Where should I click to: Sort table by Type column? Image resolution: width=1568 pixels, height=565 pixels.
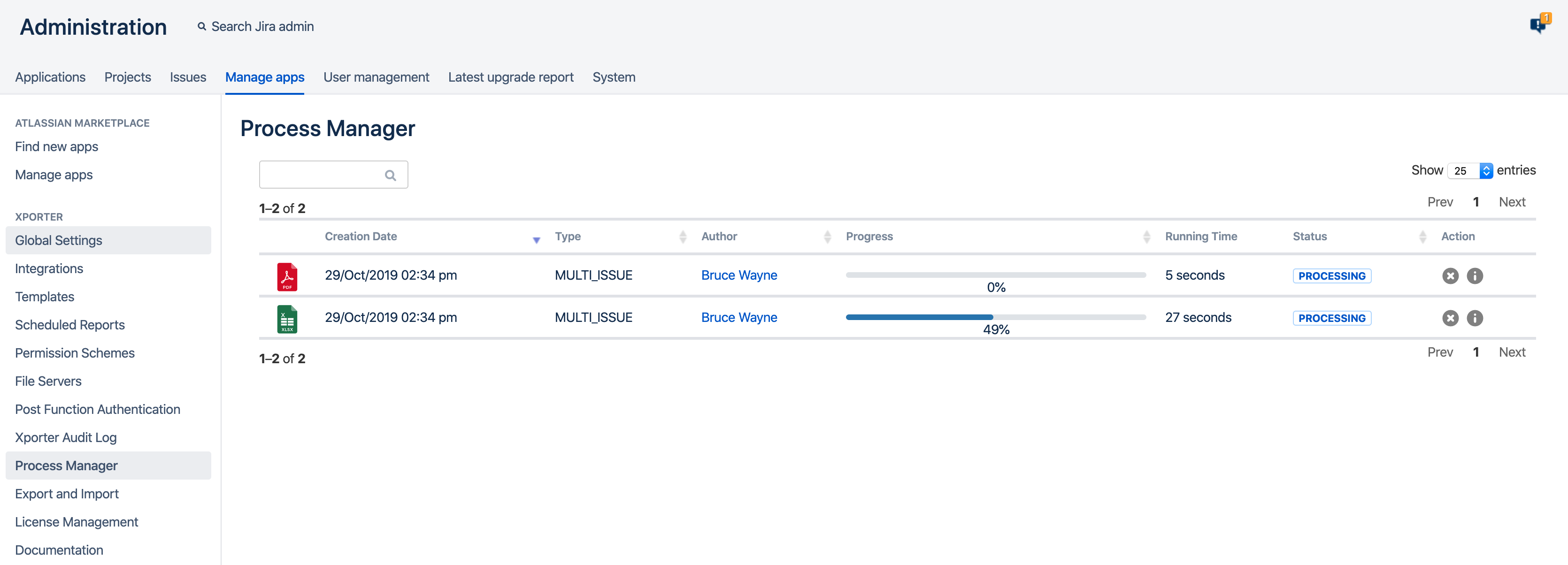567,237
